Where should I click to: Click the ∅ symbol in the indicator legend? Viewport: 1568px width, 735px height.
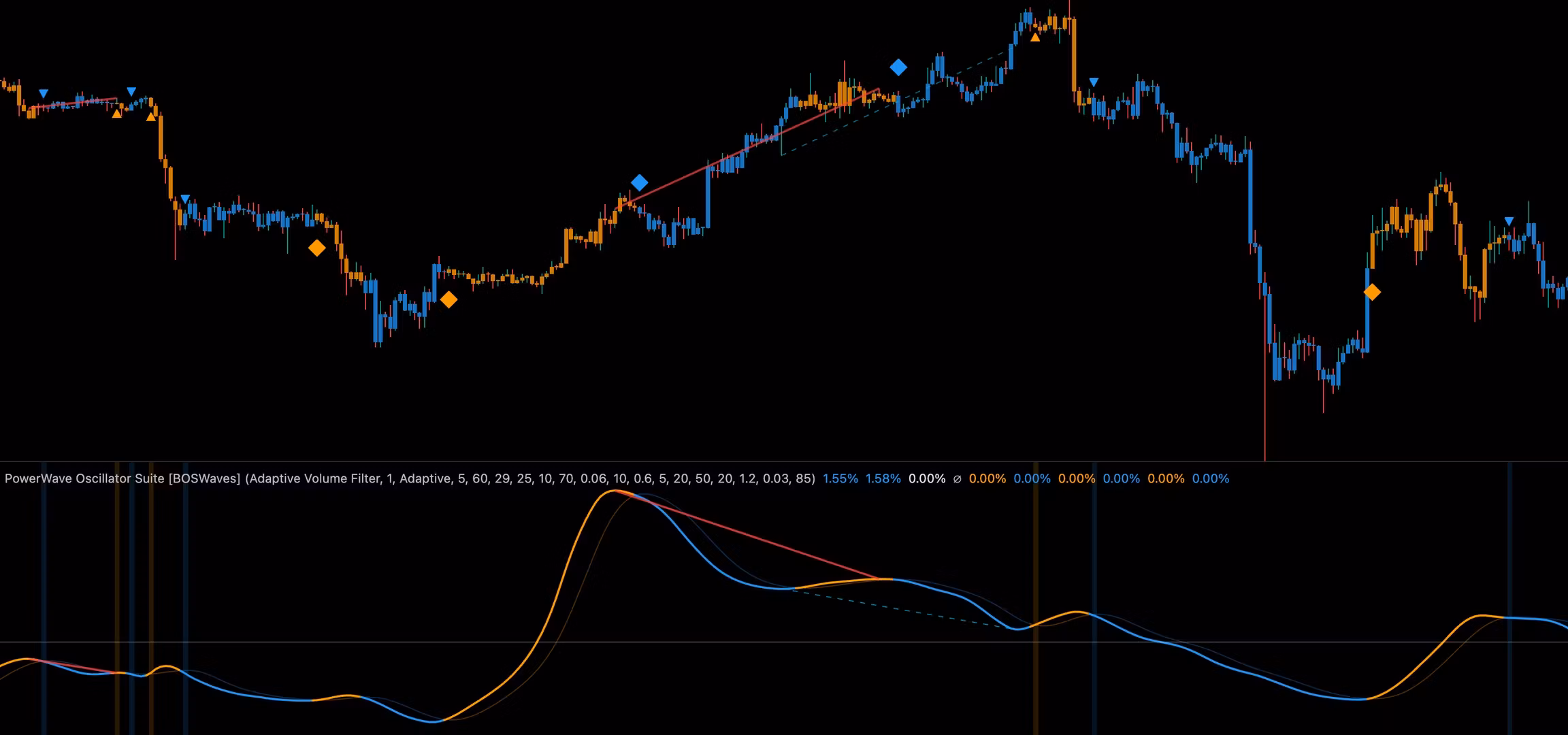(x=957, y=478)
